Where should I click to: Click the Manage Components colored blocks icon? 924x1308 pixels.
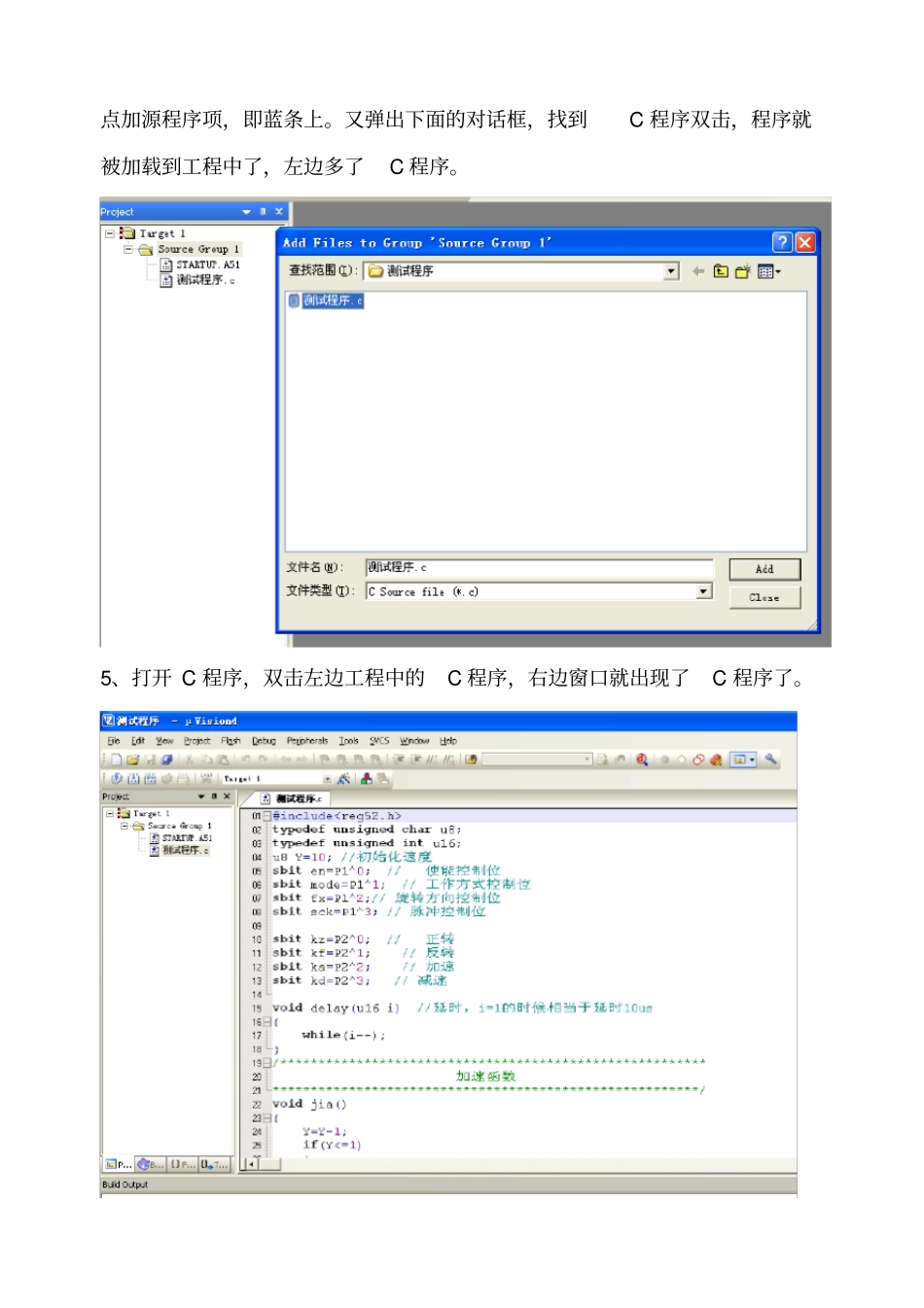pyautogui.click(x=366, y=779)
